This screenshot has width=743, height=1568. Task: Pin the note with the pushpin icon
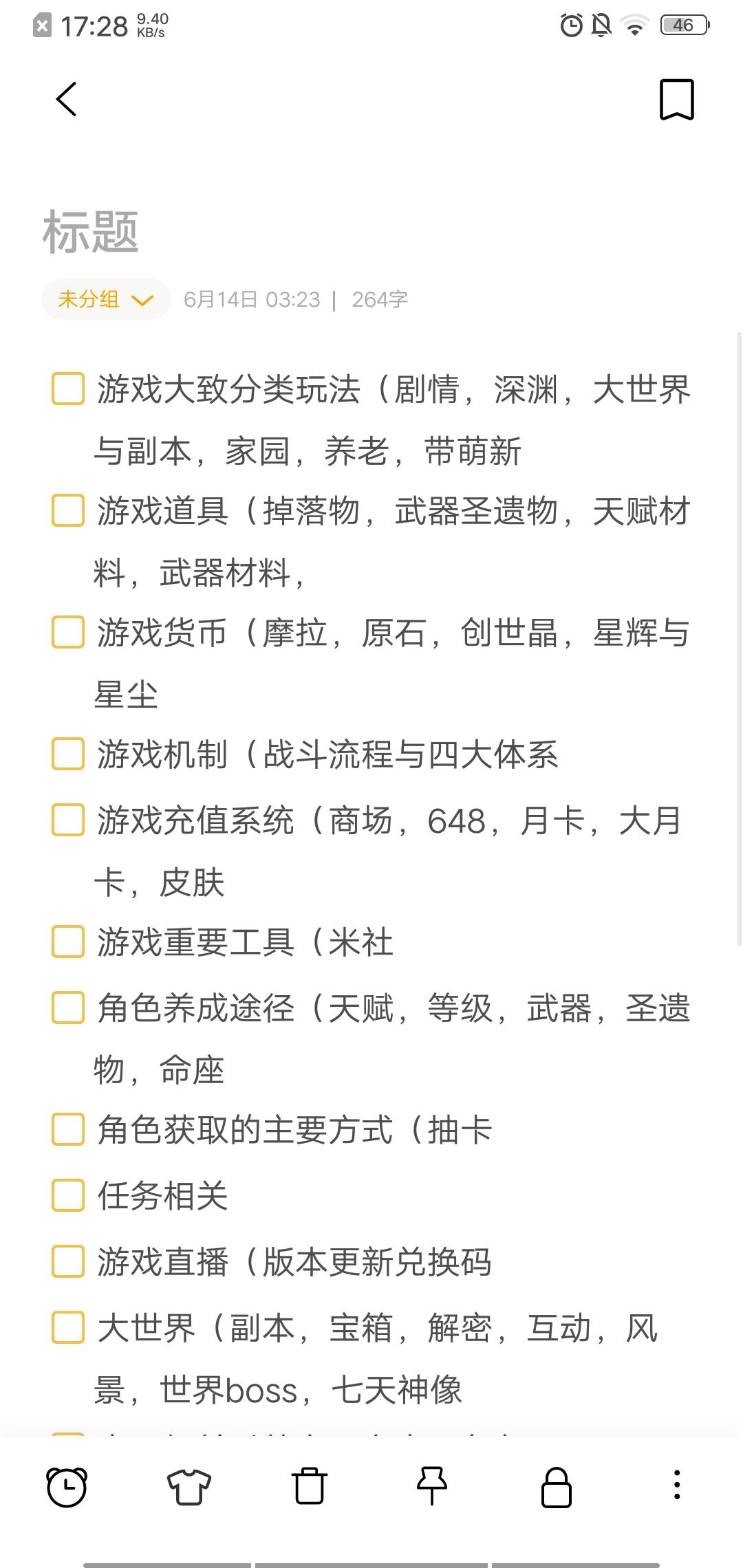pyautogui.click(x=432, y=1486)
